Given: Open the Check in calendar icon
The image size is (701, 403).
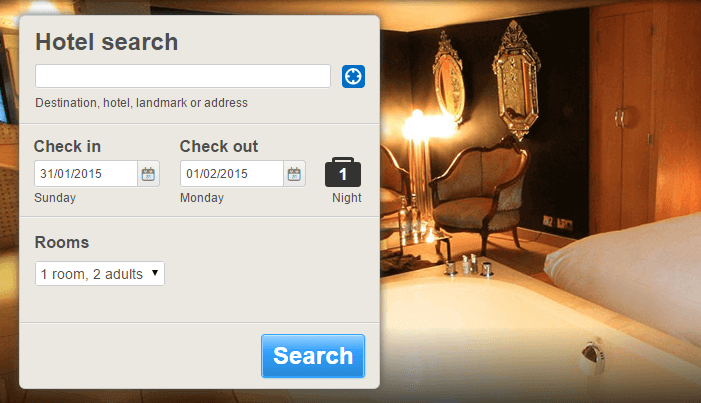Looking at the screenshot, I should pos(148,174).
